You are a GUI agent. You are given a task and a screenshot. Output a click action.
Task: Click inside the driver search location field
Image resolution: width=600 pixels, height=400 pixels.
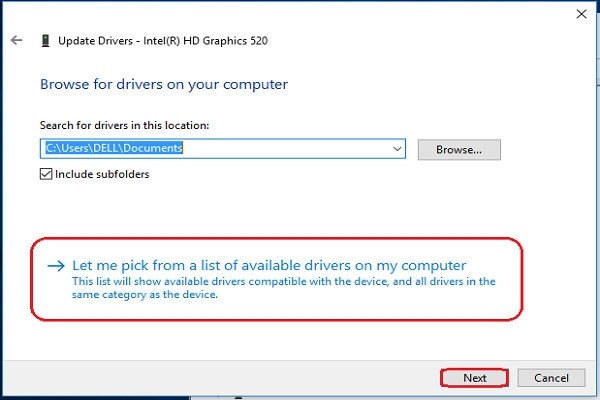point(290,149)
